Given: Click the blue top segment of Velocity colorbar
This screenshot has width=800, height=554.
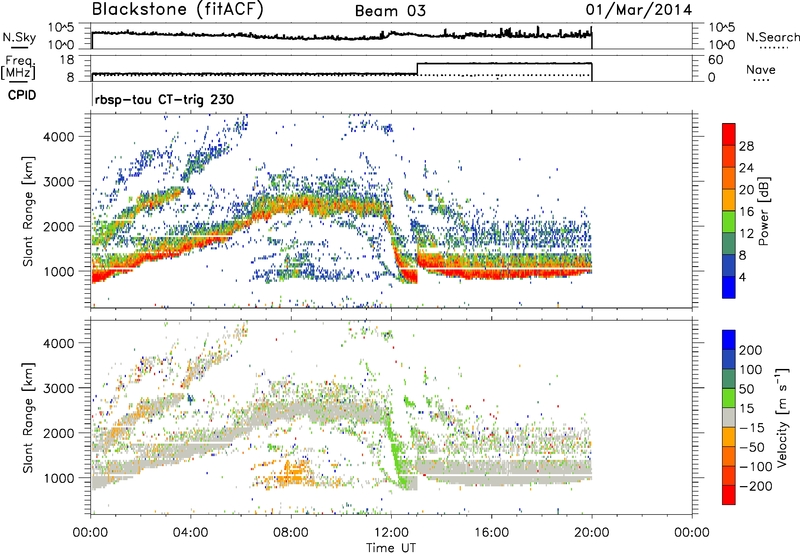Looking at the screenshot, I should (x=729, y=340).
